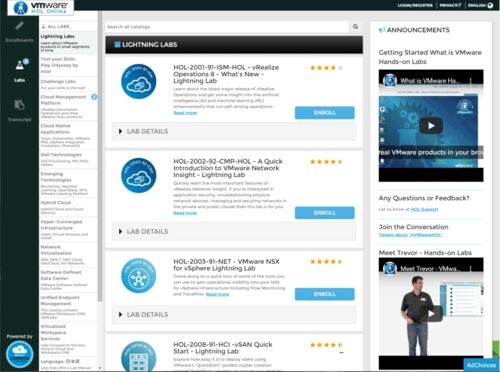Click the vRealize Operations lab badge icon
500x372 pixels.
point(138,82)
